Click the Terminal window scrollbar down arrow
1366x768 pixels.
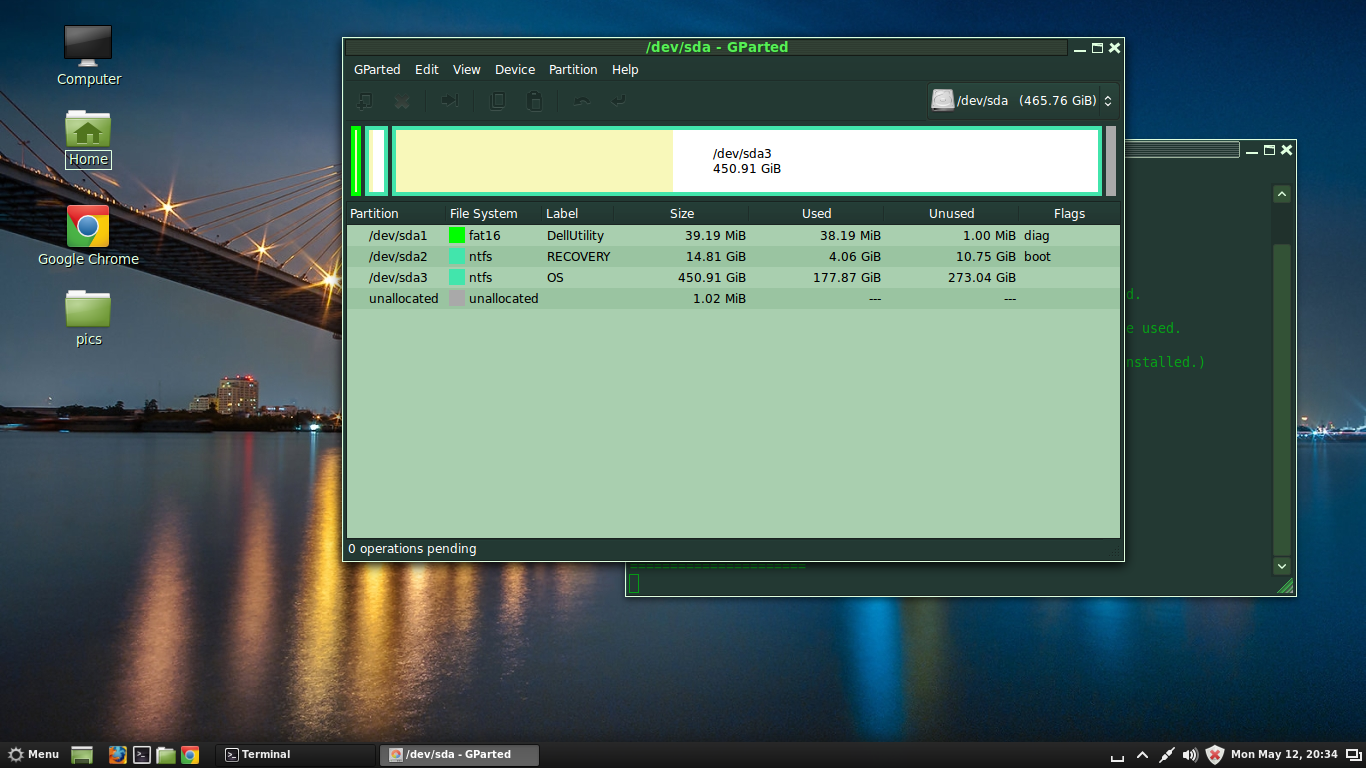[x=1282, y=566]
